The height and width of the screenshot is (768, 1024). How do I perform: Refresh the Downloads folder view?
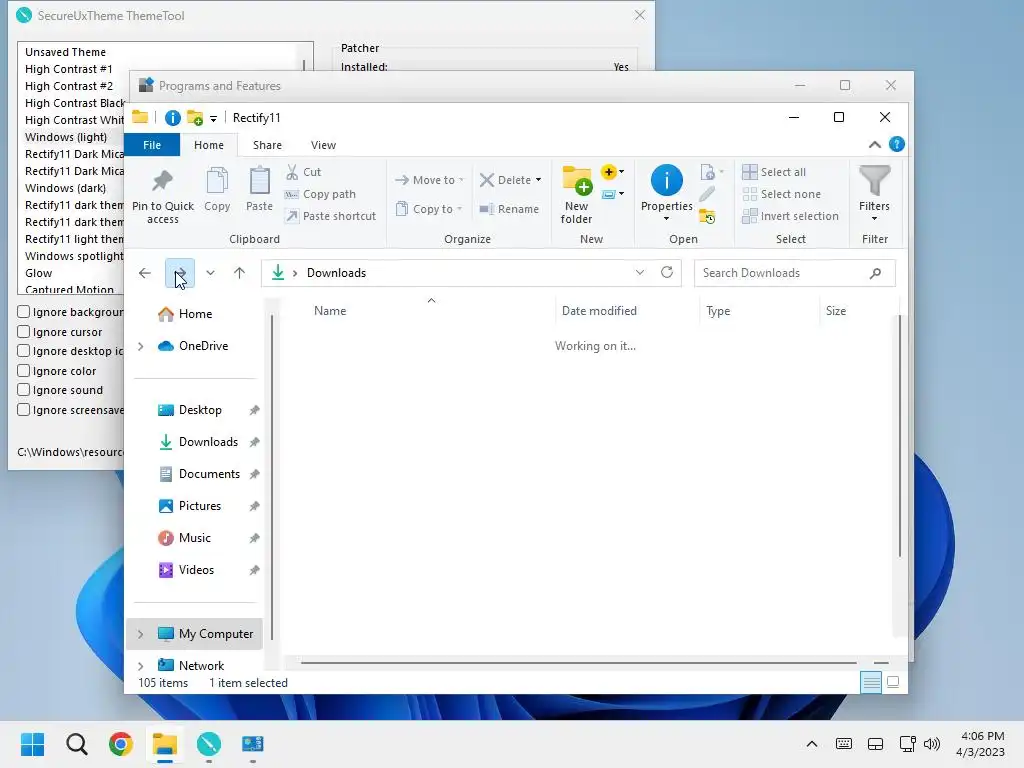point(667,272)
